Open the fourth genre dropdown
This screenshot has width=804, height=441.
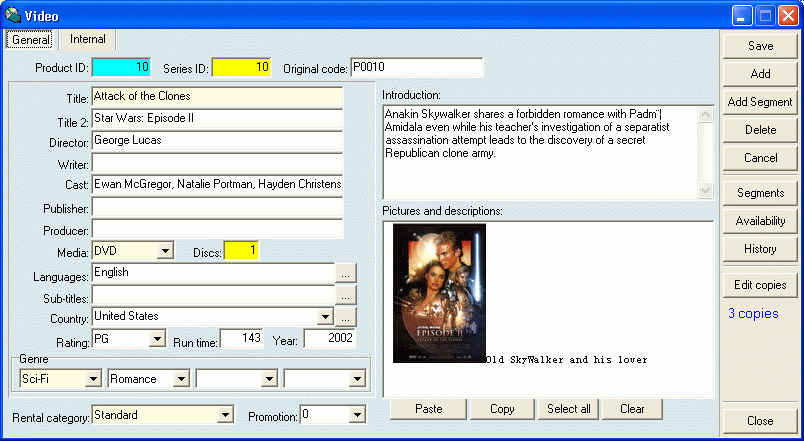[357, 379]
